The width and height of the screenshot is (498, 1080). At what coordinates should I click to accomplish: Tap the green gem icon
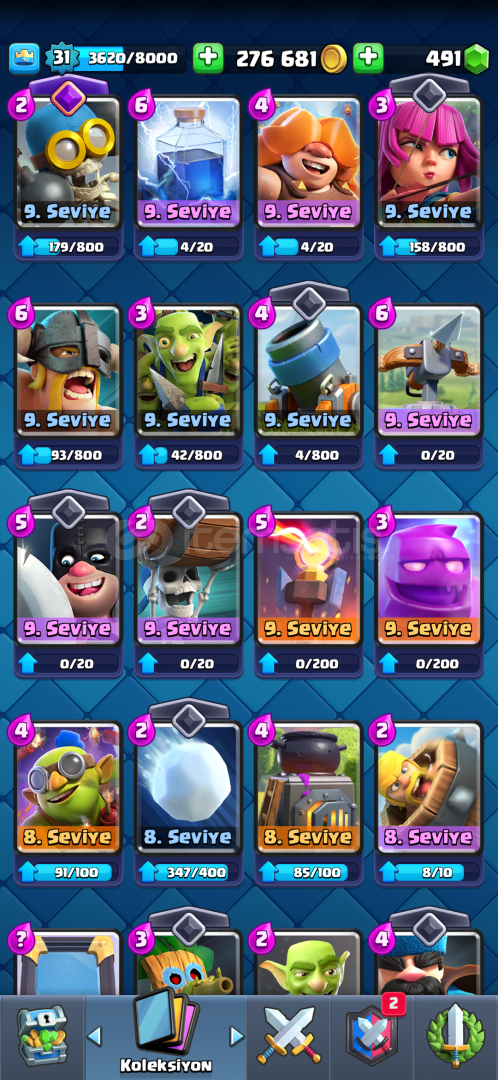475,59
